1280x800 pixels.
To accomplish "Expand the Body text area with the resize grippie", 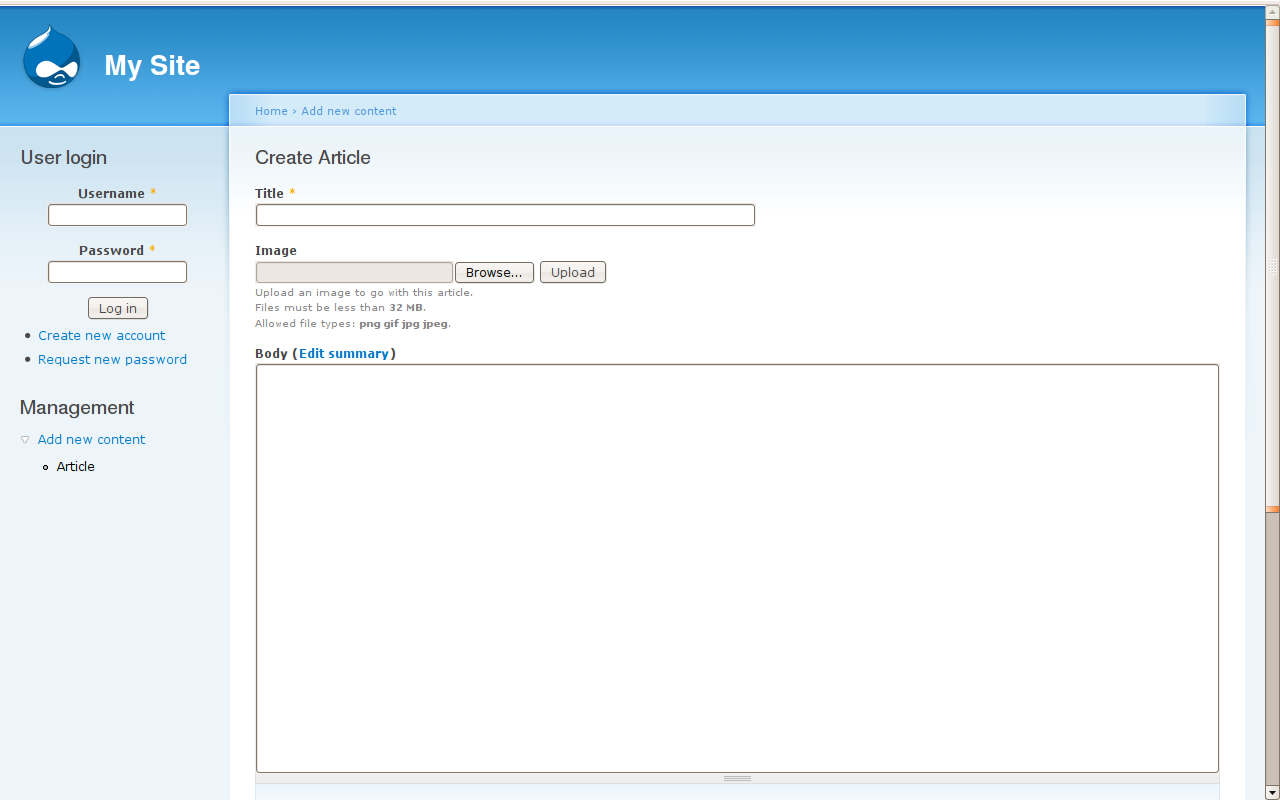I will tap(737, 777).
